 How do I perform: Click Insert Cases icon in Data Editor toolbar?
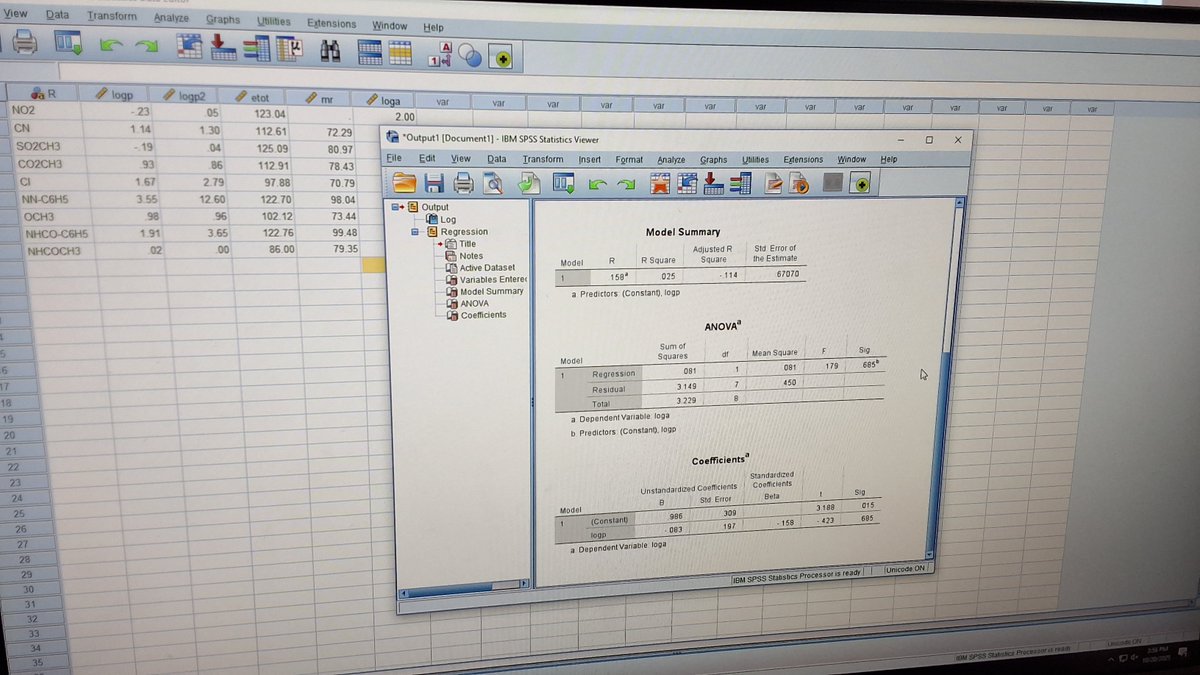(x=370, y=52)
